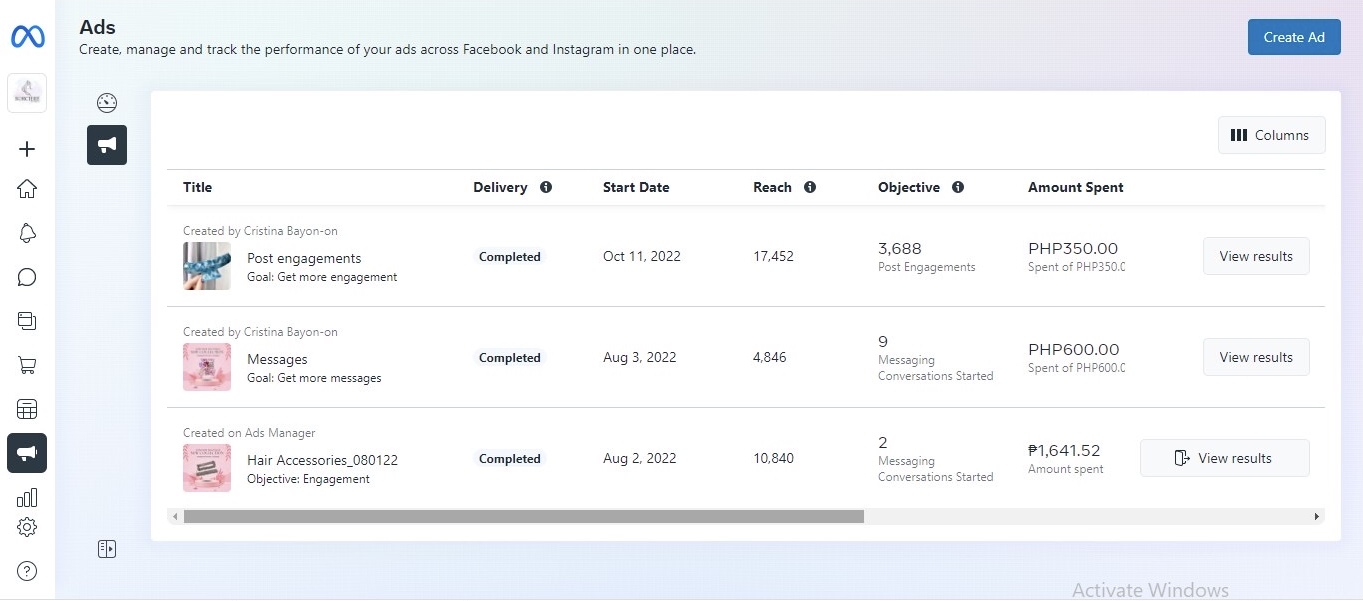Open the Settings gear icon
Screen dimensions: 1363x601
[x=27, y=527]
